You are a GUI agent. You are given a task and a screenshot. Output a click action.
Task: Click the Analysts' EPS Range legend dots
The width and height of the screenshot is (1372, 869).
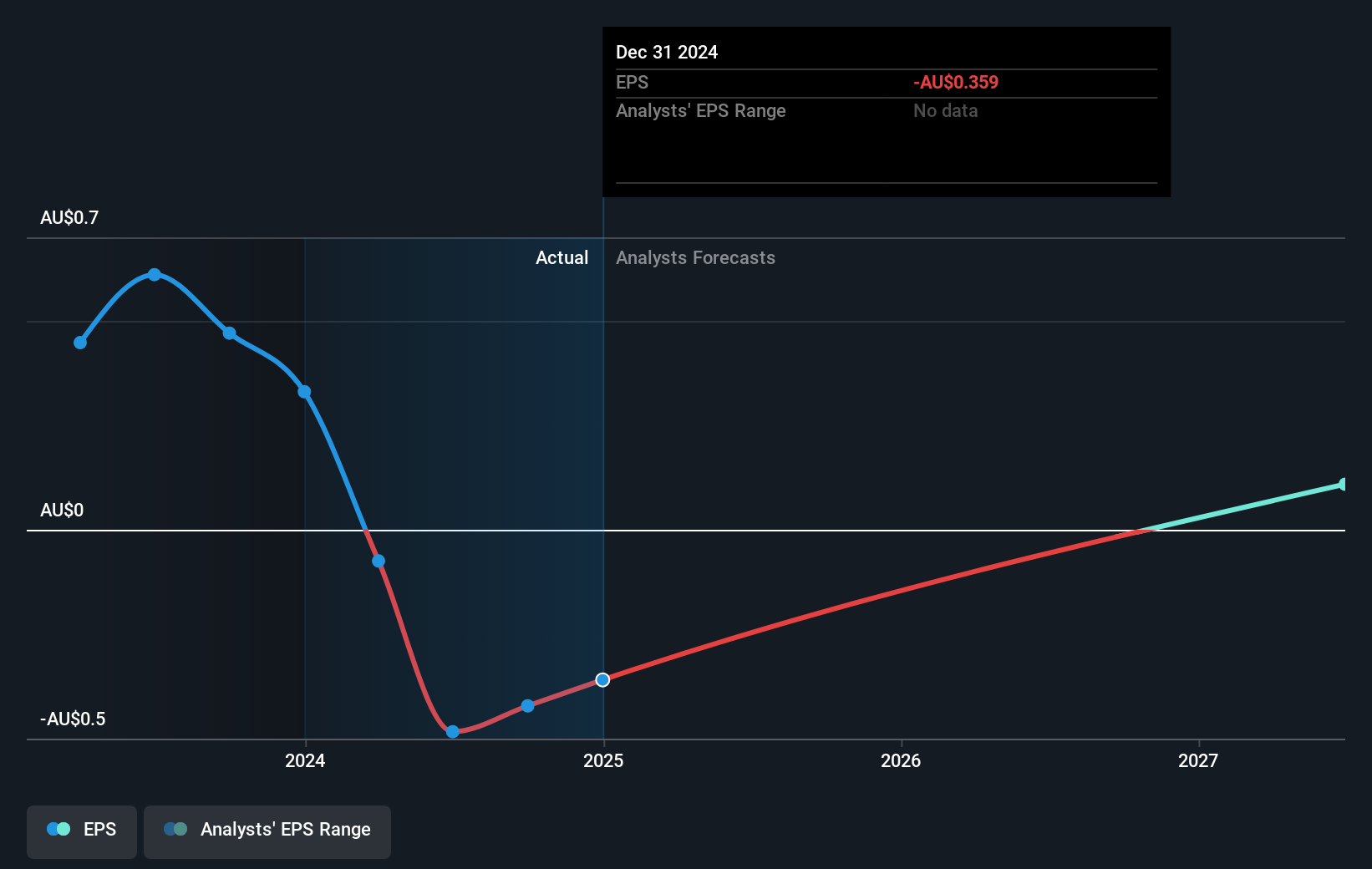(x=175, y=829)
